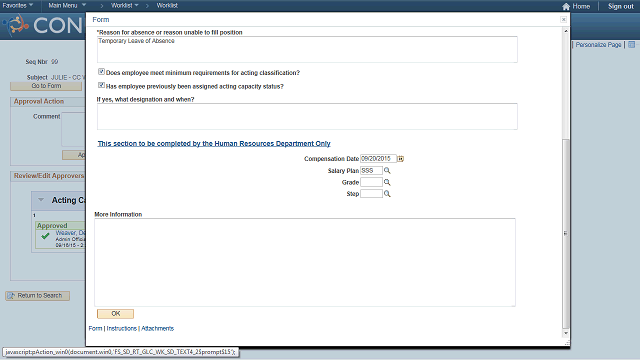
Task: Close the Form dialog with X
Action: click(563, 20)
